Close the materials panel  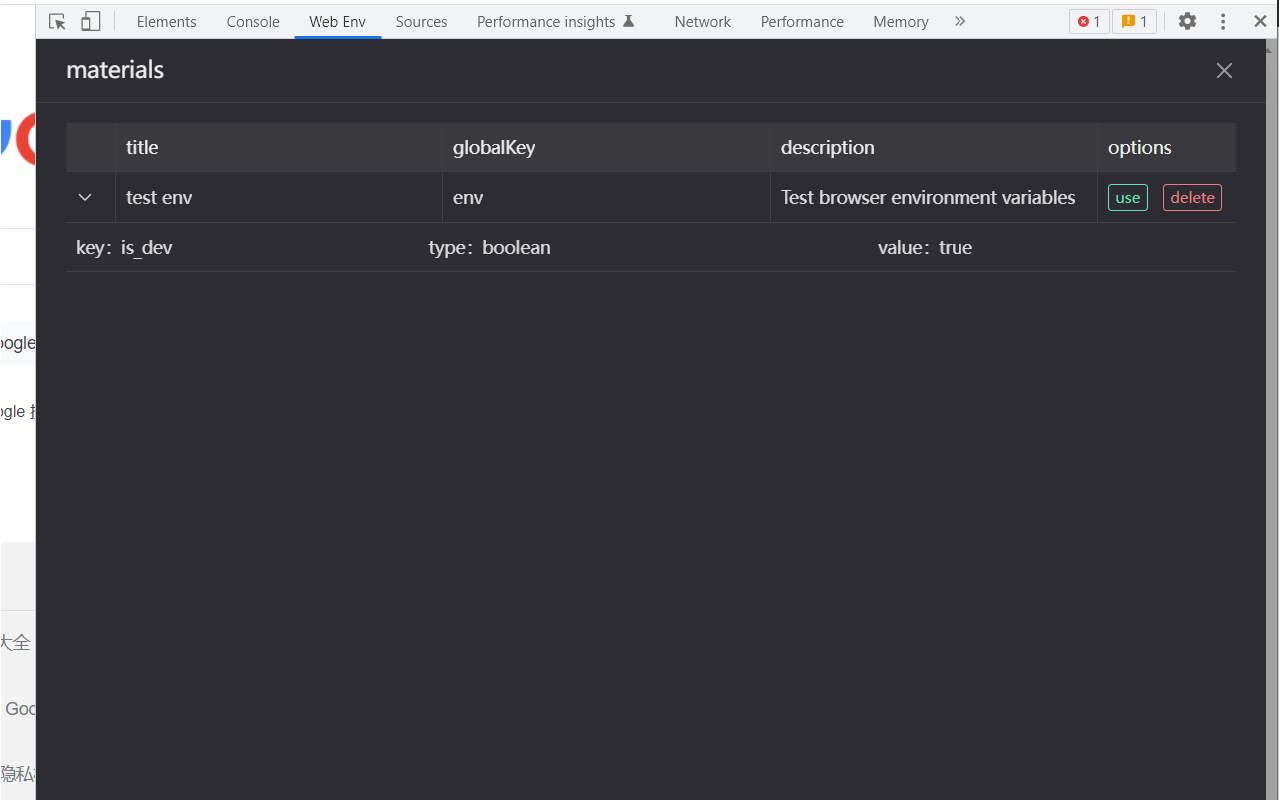click(x=1224, y=70)
